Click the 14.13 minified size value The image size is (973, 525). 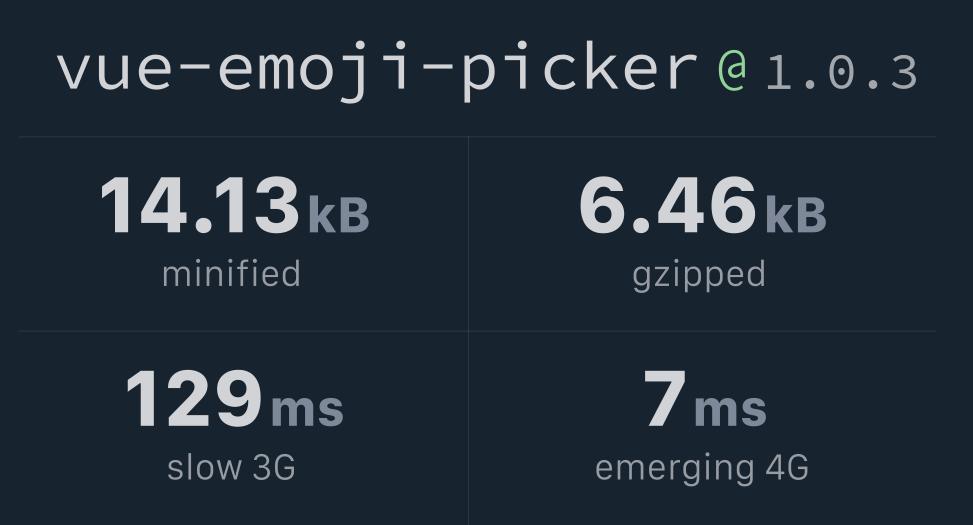[200, 205]
